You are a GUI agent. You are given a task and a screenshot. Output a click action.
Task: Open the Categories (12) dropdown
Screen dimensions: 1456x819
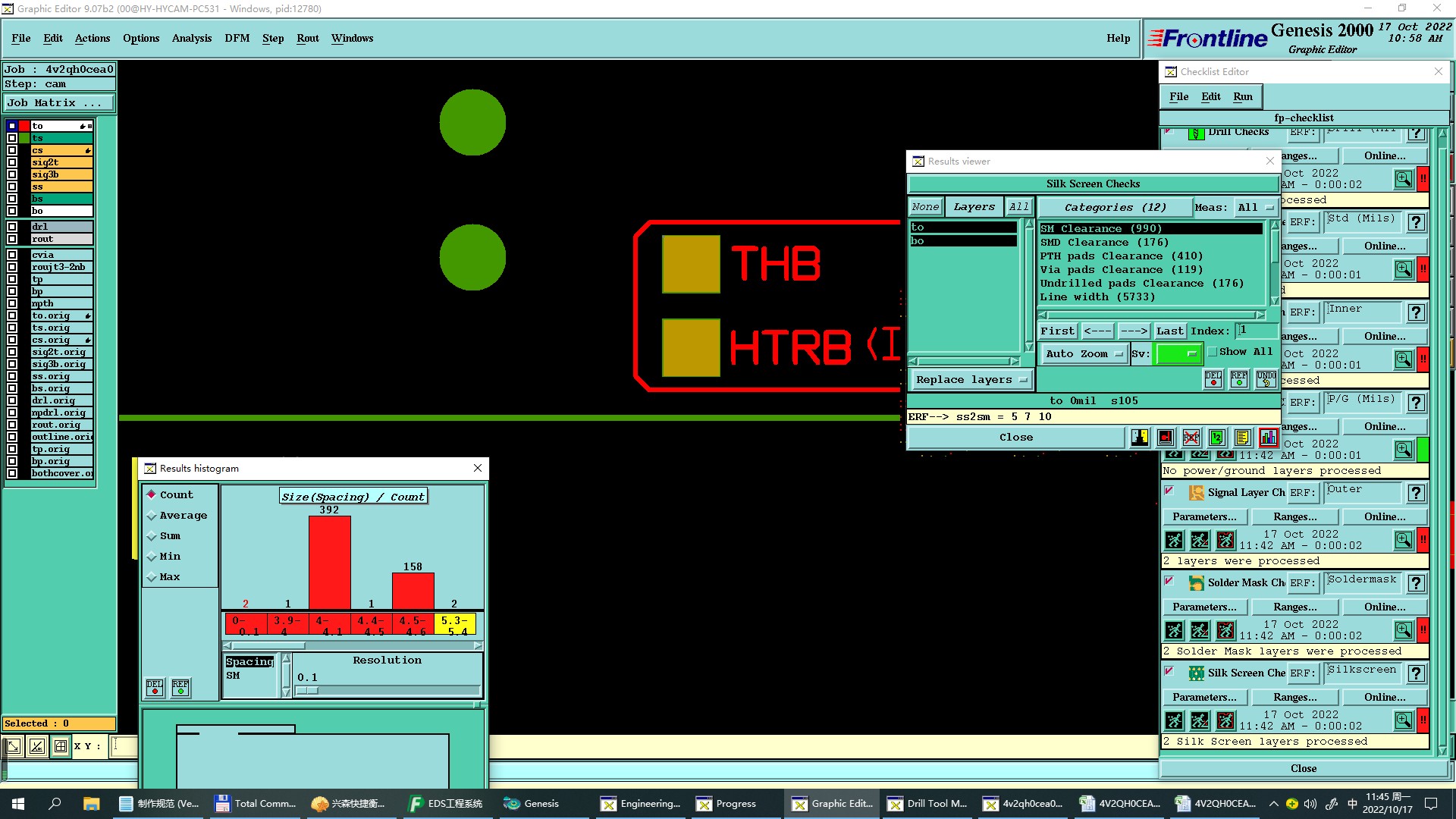(x=1115, y=207)
